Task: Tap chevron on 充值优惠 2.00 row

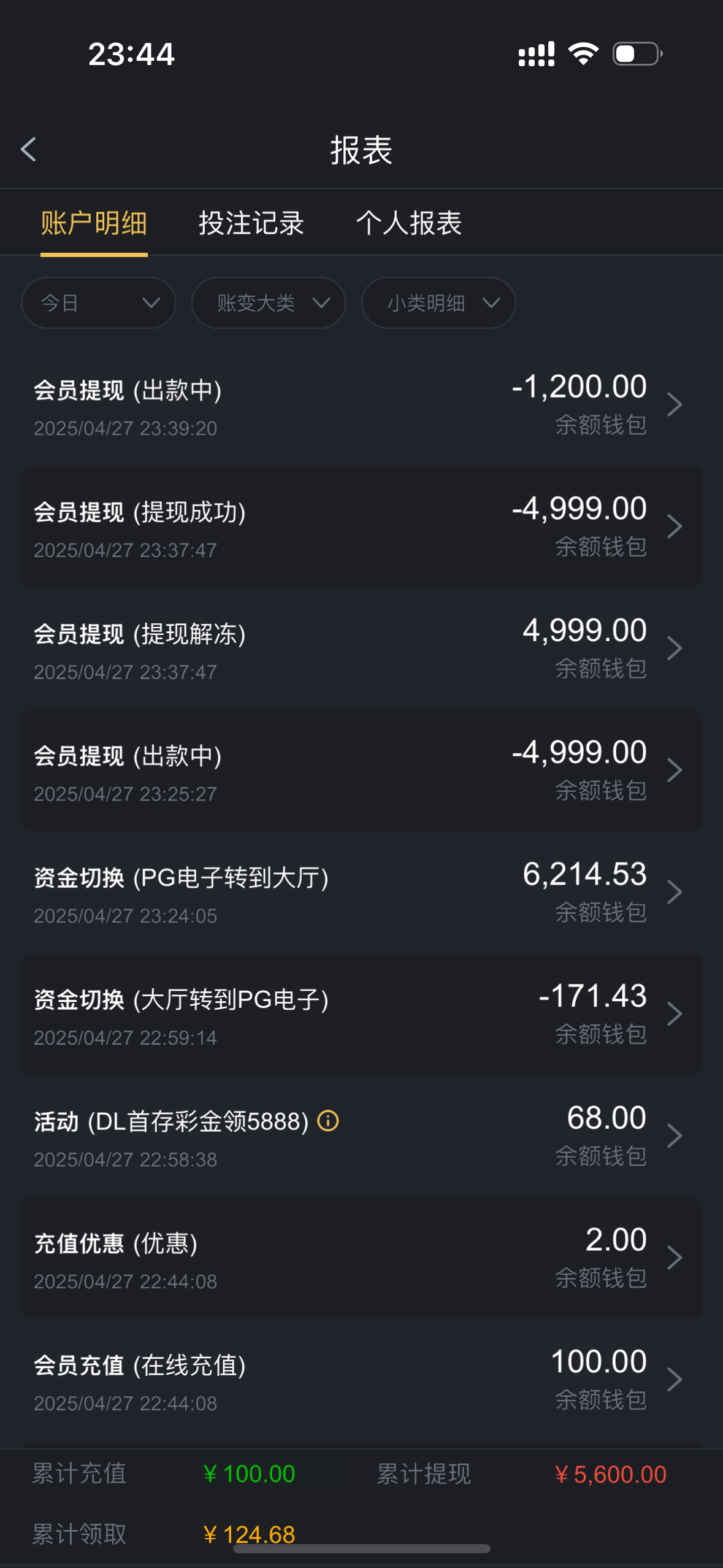Action: coord(674,1258)
